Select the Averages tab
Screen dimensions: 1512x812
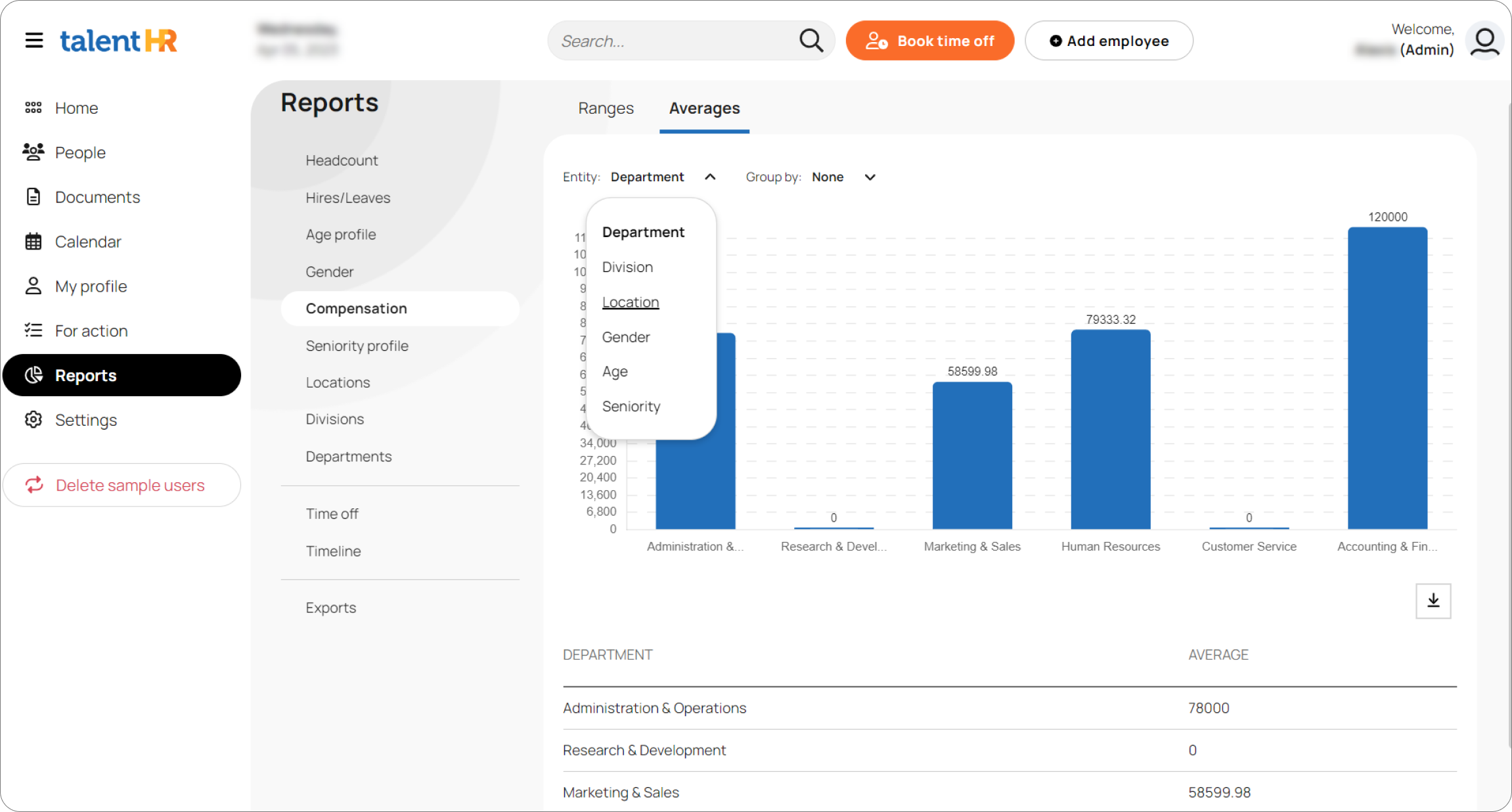[704, 108]
